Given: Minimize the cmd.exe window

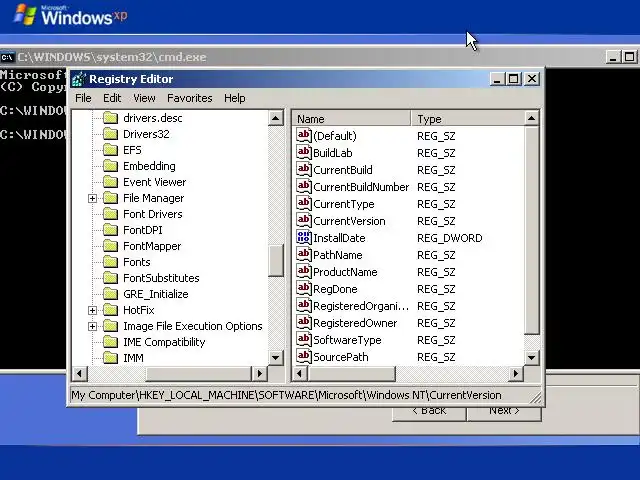Looking at the screenshot, I should pyautogui.click(x=613, y=57).
